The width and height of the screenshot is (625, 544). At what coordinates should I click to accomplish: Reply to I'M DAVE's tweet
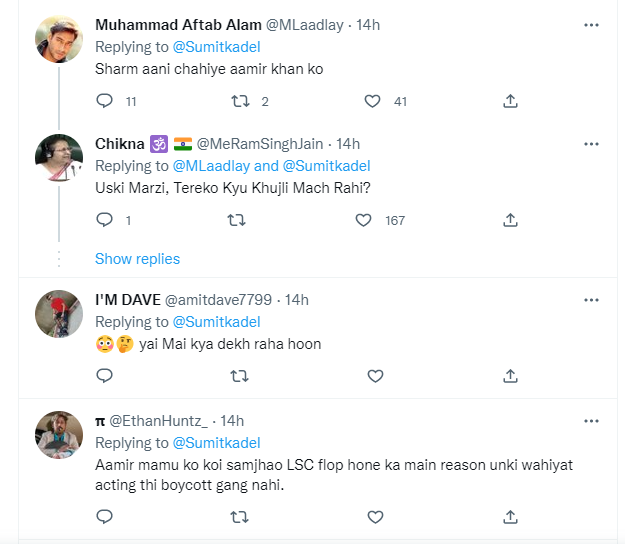[104, 376]
